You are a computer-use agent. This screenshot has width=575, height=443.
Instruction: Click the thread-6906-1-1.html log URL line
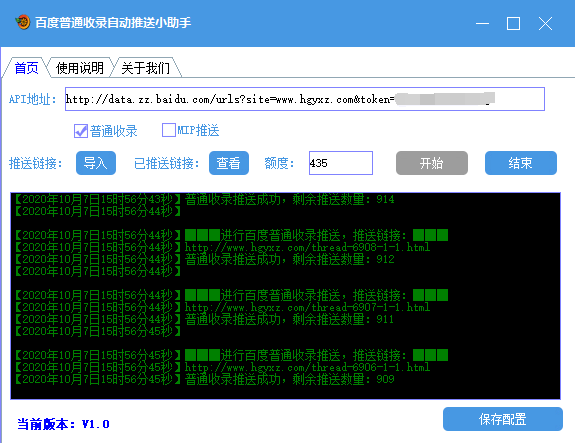(x=222, y=367)
